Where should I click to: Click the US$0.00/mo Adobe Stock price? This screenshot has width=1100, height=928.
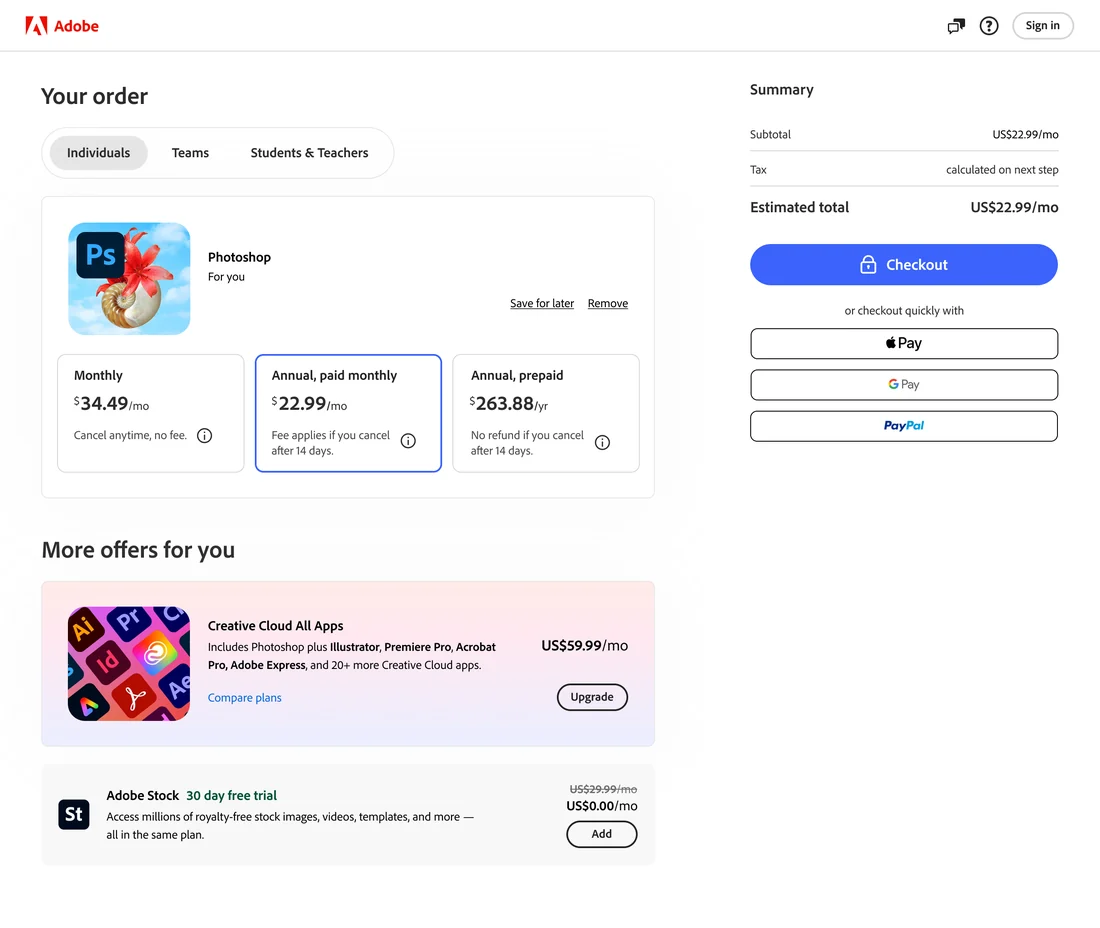pyautogui.click(x=602, y=806)
